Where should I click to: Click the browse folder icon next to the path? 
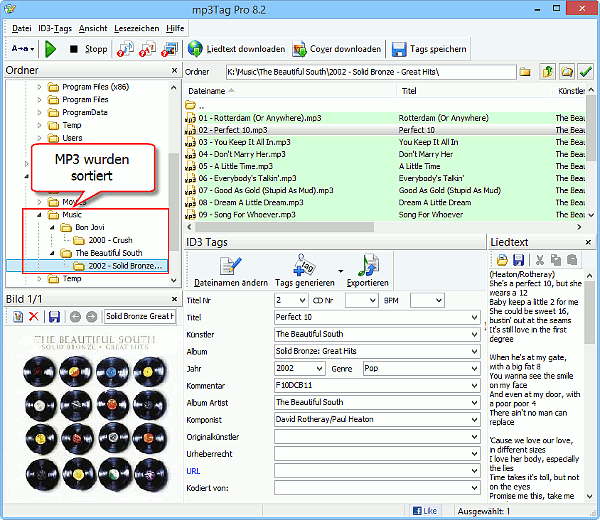pyautogui.click(x=525, y=72)
